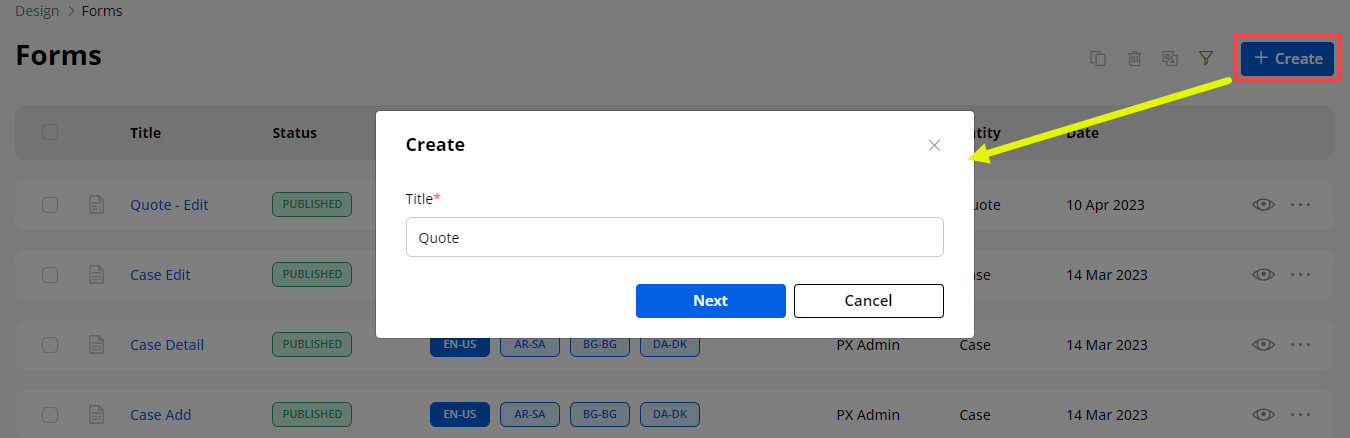Tick the select-all checkbox in table header
Screen dimensions: 1350x438
point(50,132)
